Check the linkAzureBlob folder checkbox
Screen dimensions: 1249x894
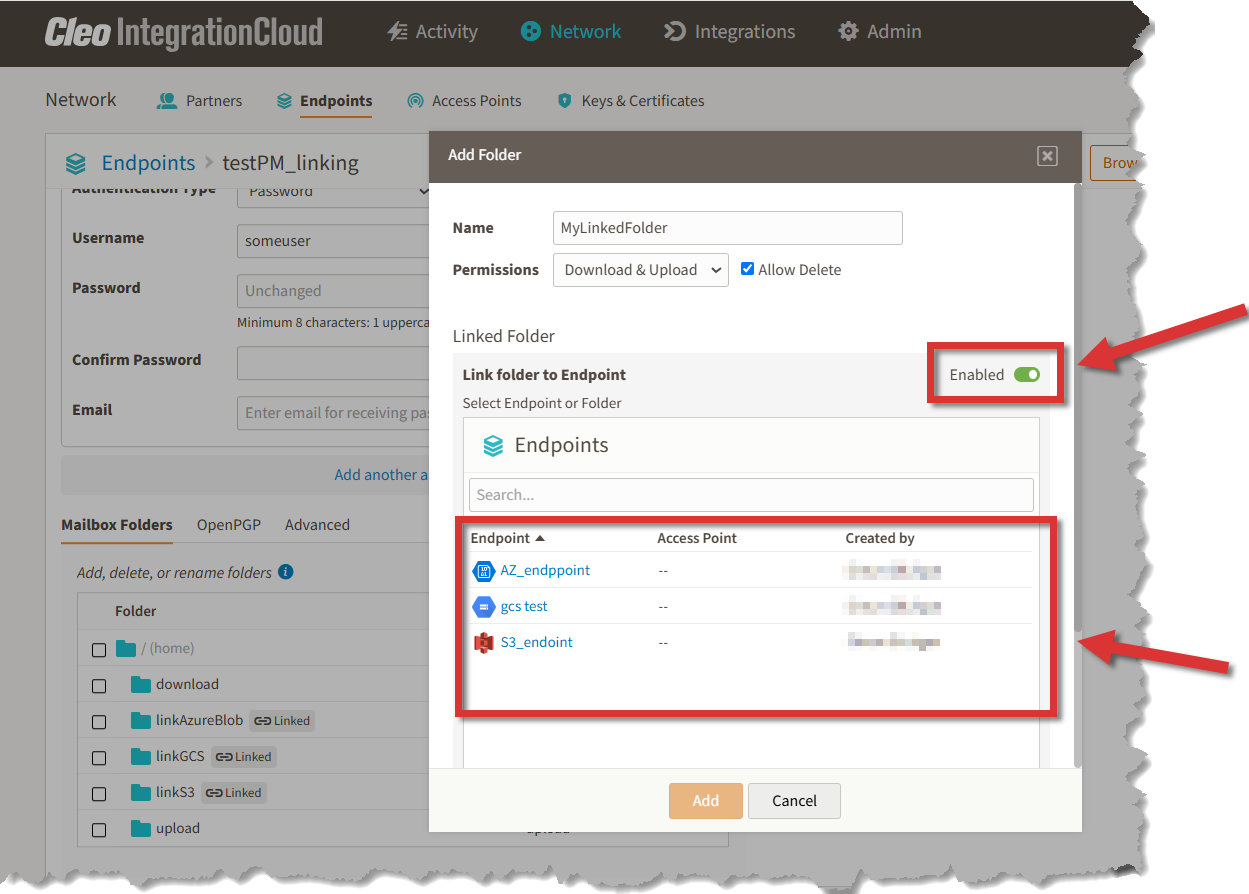99,722
